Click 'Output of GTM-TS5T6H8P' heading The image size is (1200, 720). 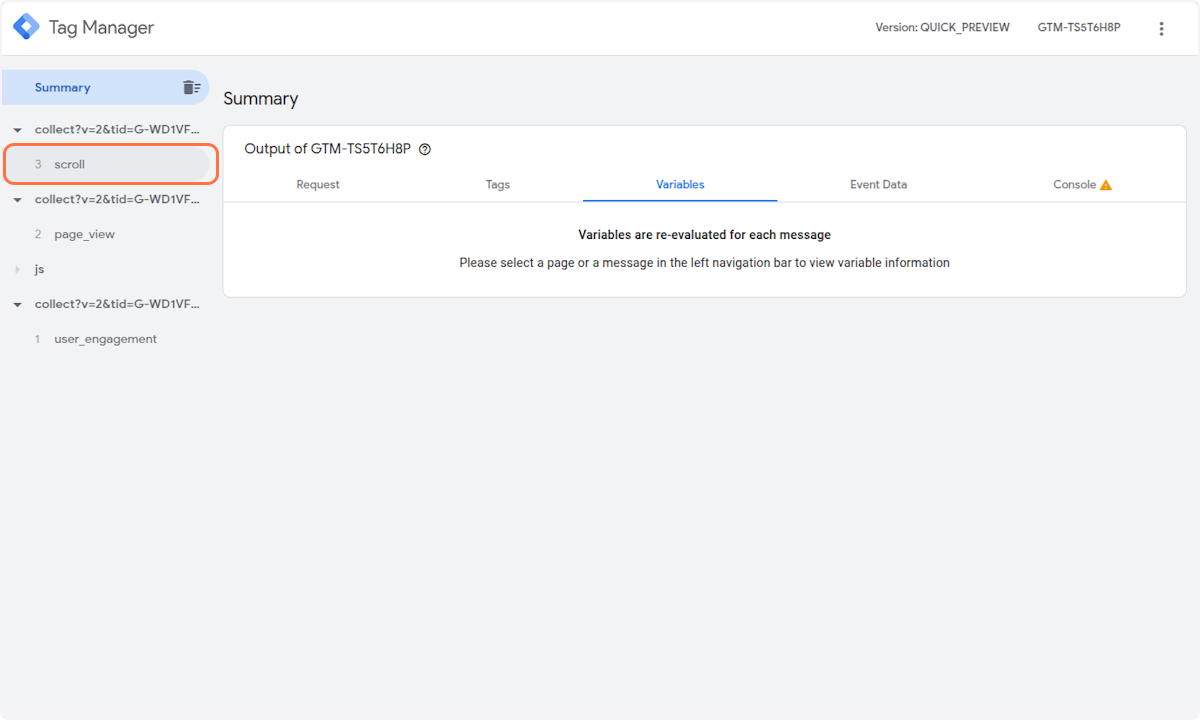[328, 149]
